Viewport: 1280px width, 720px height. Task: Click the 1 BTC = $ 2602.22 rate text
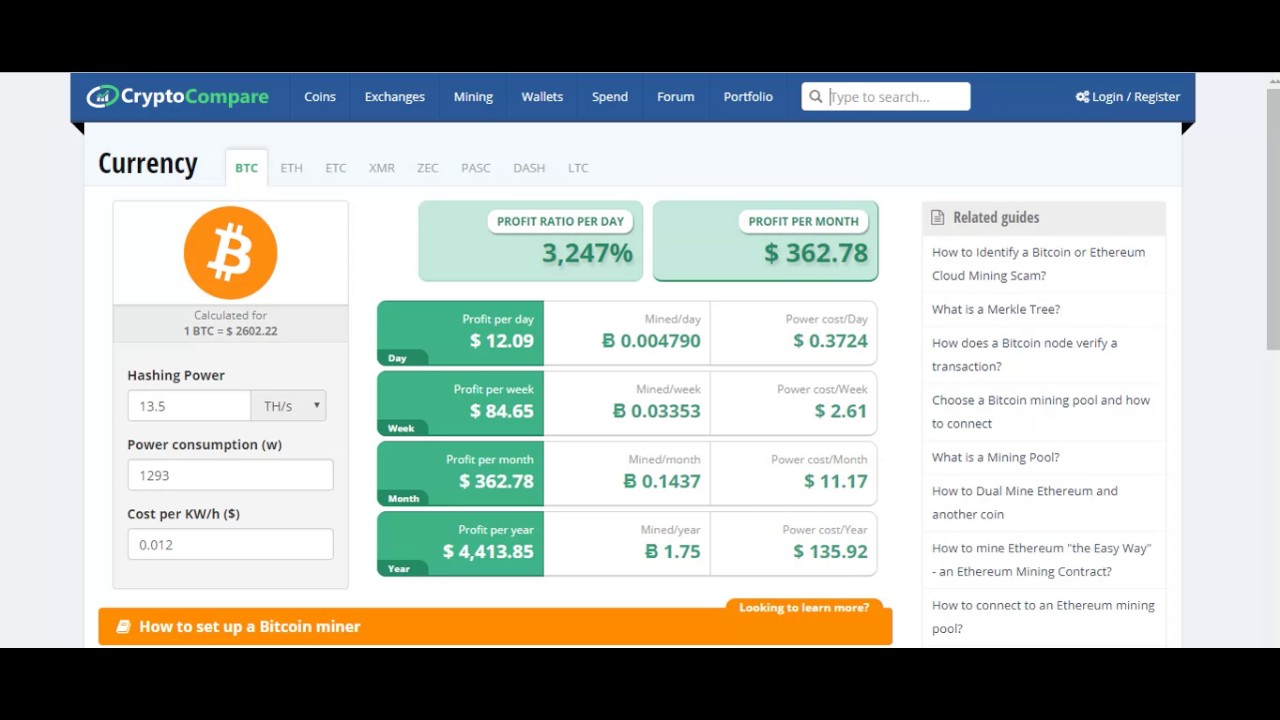(230, 331)
